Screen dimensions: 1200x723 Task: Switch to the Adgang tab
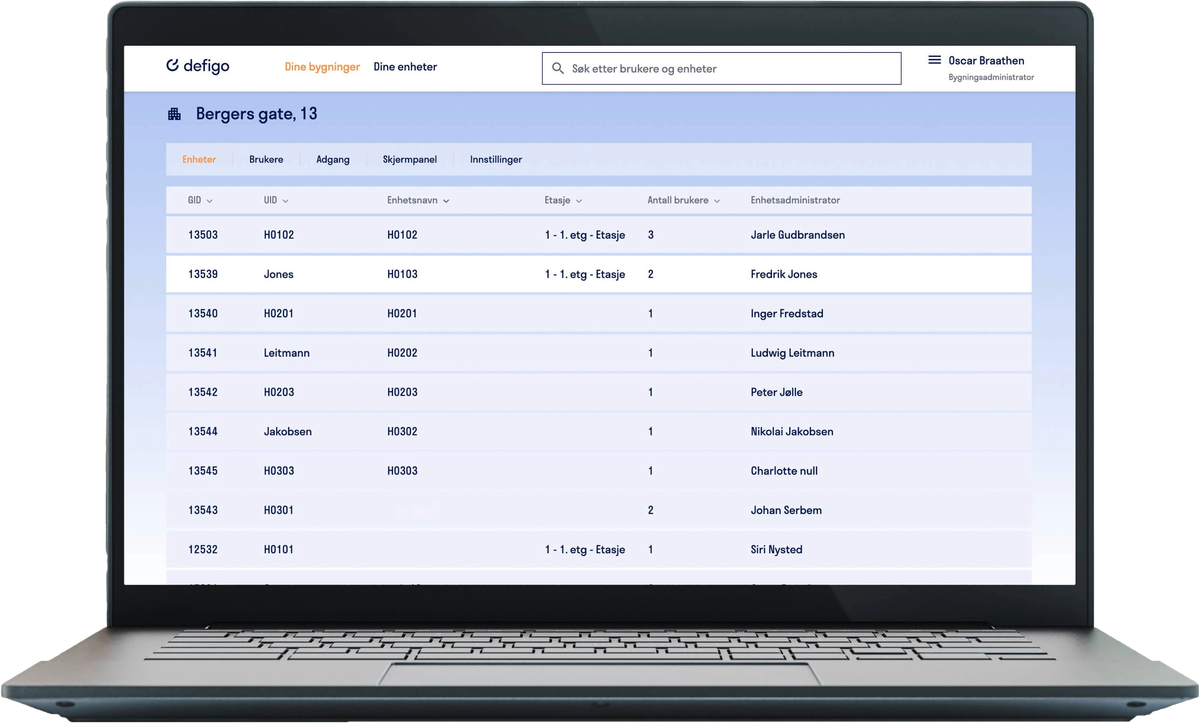click(333, 159)
